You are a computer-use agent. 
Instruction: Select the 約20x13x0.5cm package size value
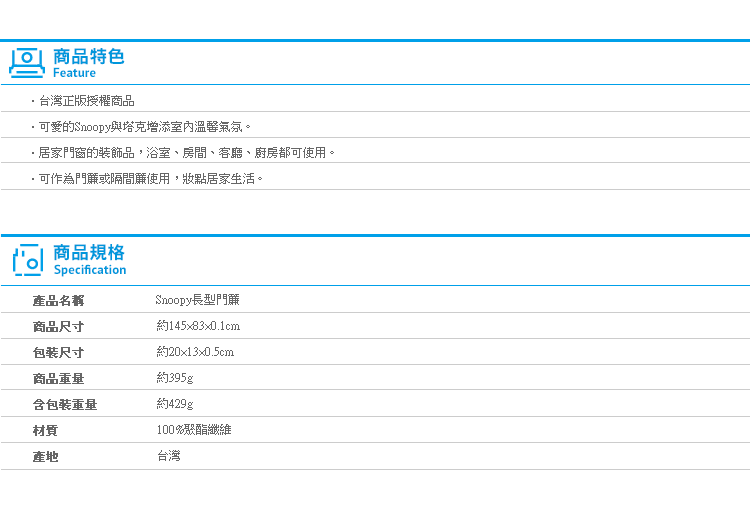tap(195, 352)
